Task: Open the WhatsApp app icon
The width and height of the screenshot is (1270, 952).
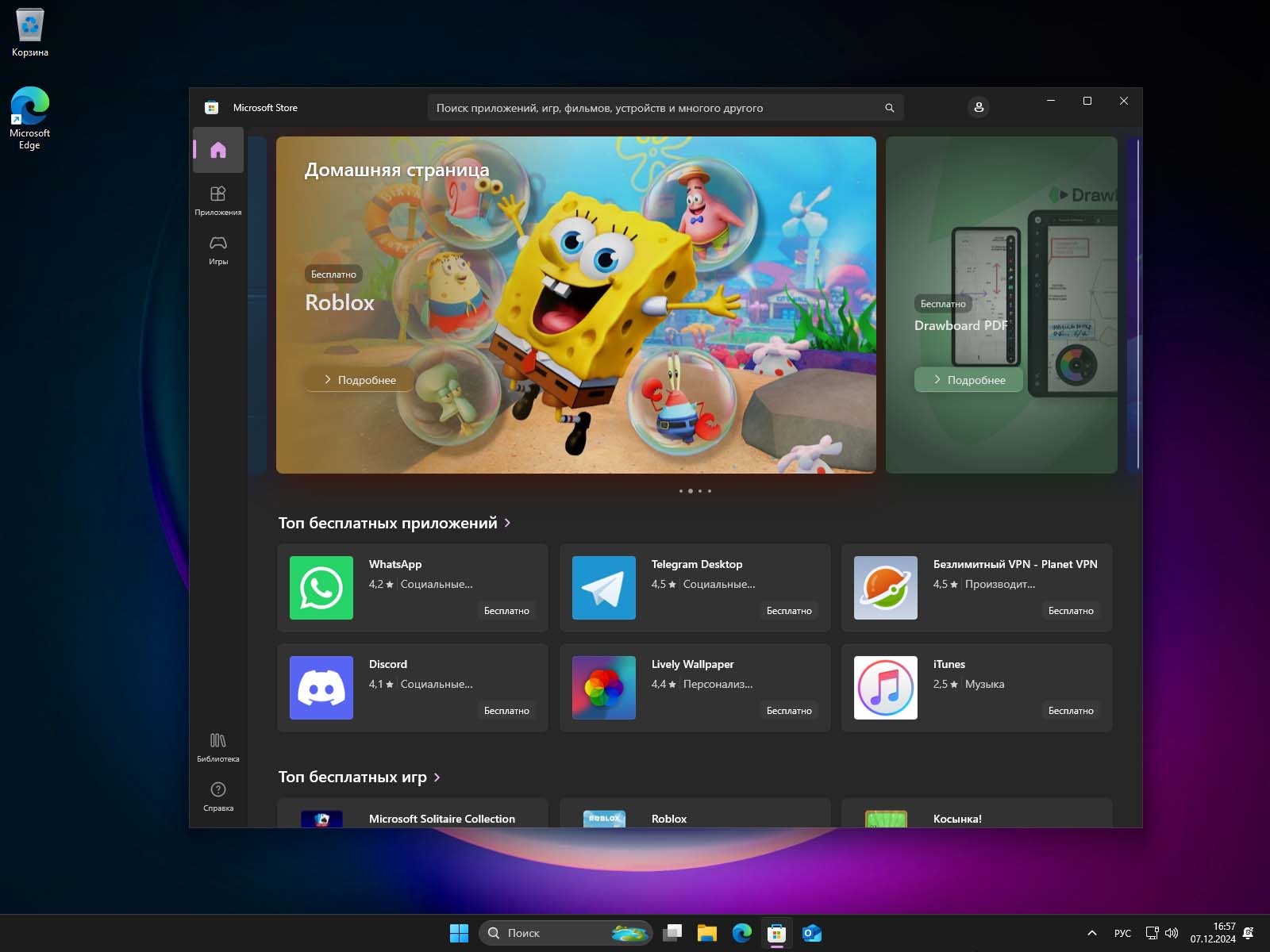Action: (321, 588)
